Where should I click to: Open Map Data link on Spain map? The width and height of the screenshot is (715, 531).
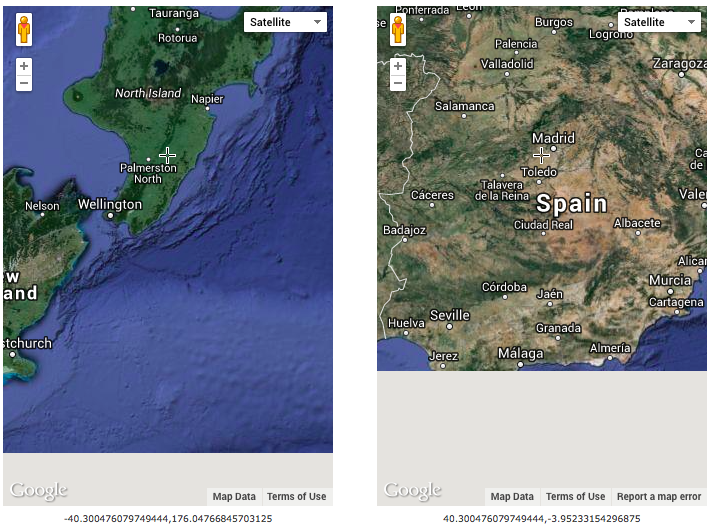pos(512,497)
